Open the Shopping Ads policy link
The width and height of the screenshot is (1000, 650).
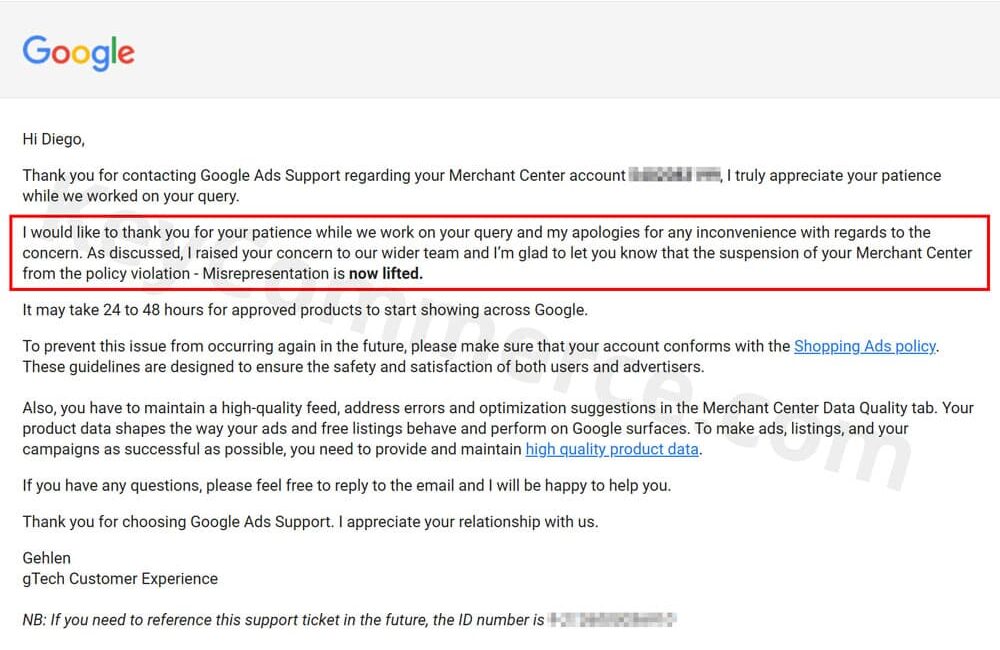(864, 346)
